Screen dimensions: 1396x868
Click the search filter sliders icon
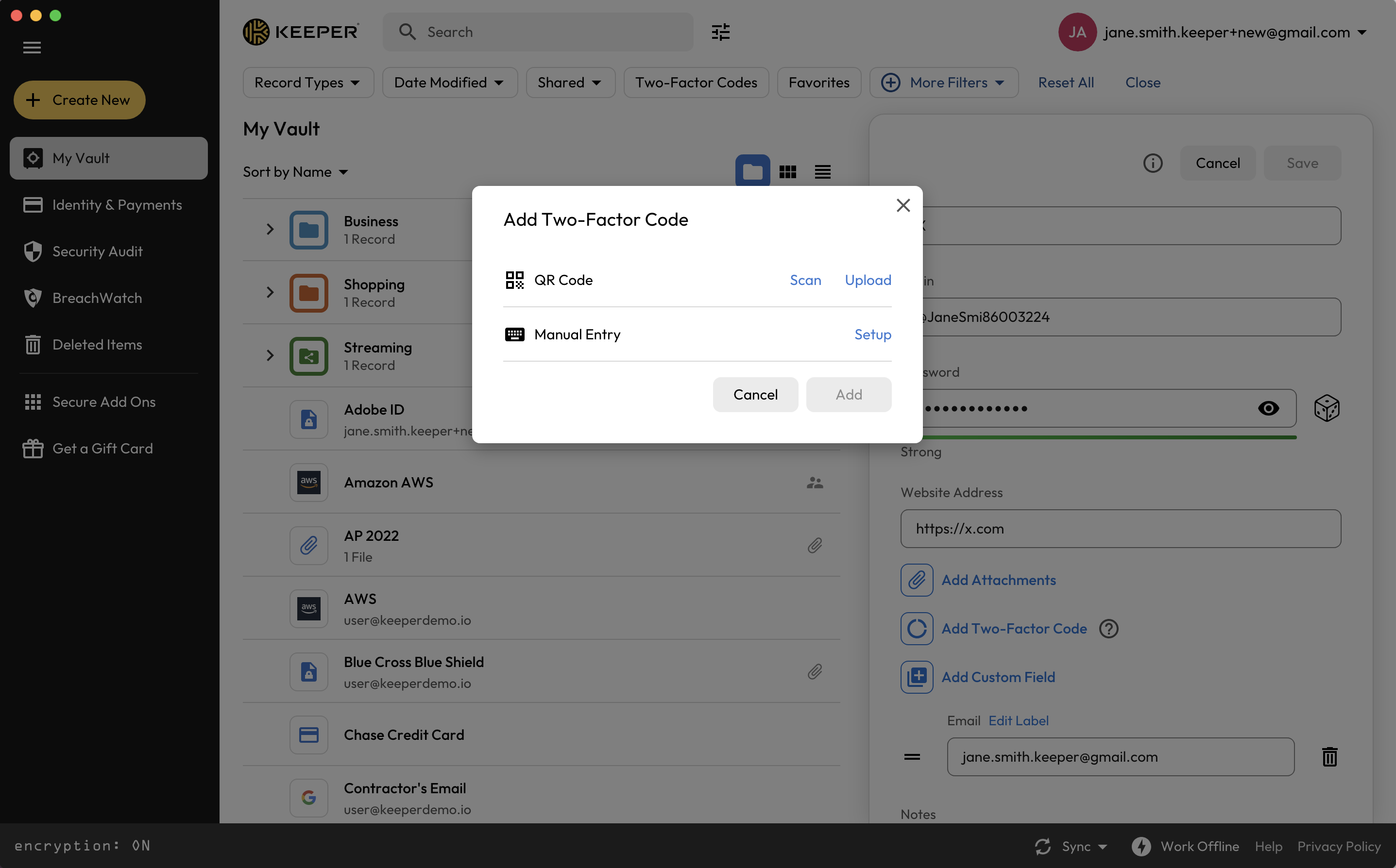point(720,32)
